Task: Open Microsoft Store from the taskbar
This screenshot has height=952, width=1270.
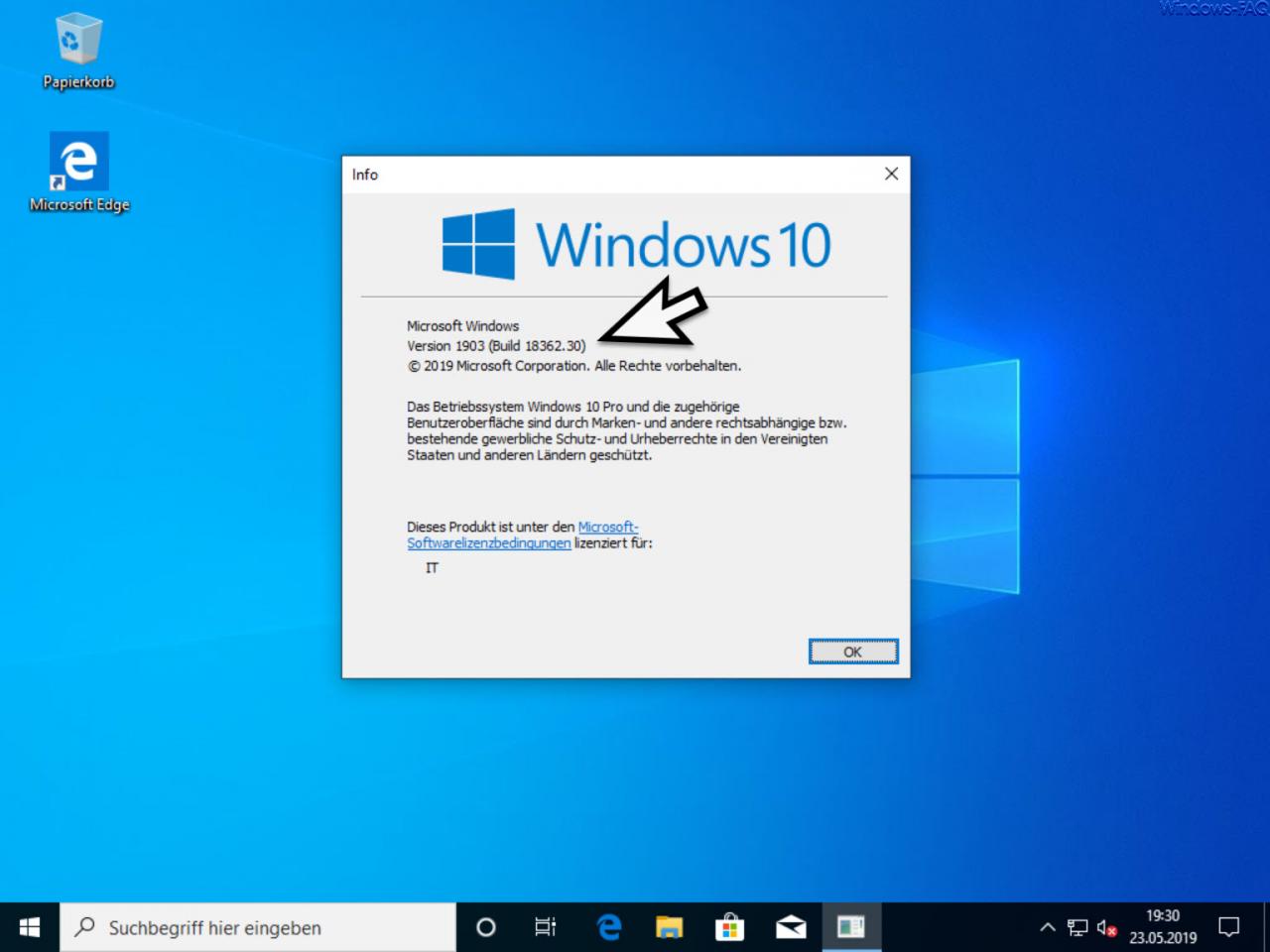Action: coord(730,927)
